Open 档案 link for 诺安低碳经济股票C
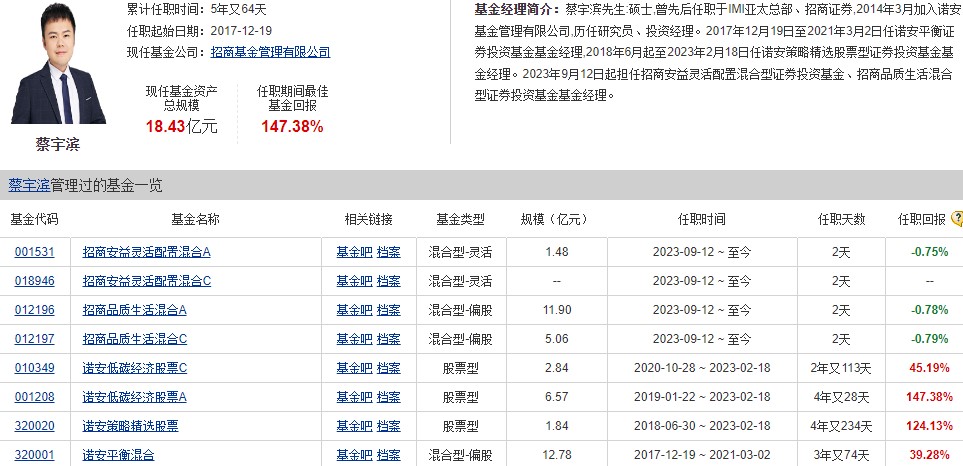This screenshot has width=963, height=466. pos(389,368)
